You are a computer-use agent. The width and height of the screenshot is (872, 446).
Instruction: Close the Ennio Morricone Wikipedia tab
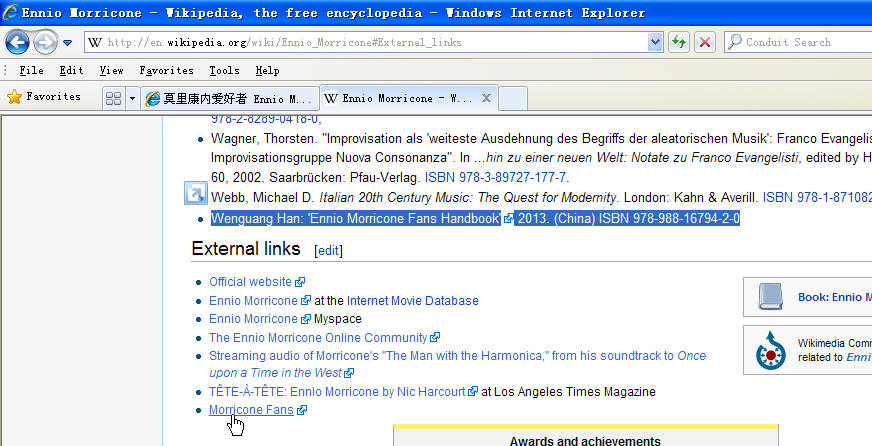click(x=486, y=98)
